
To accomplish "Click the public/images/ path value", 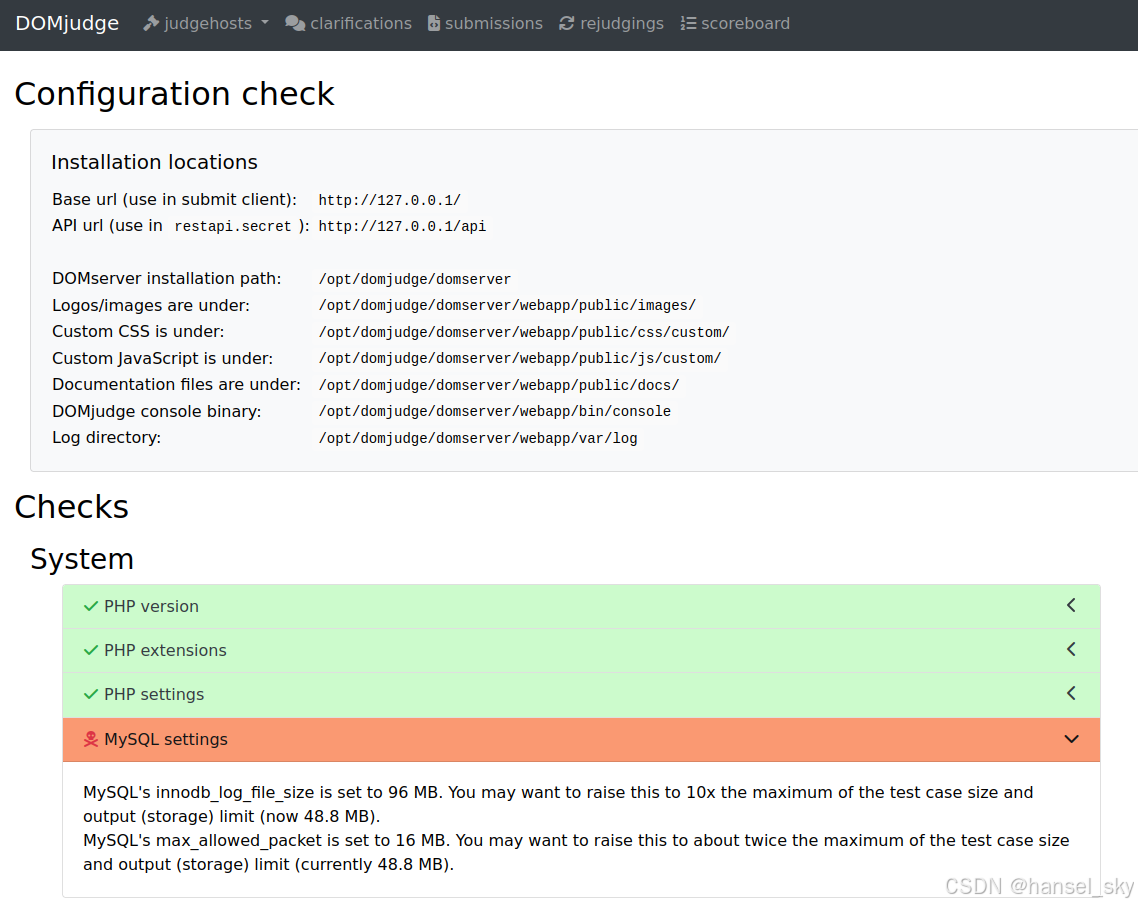I will pos(507,306).
